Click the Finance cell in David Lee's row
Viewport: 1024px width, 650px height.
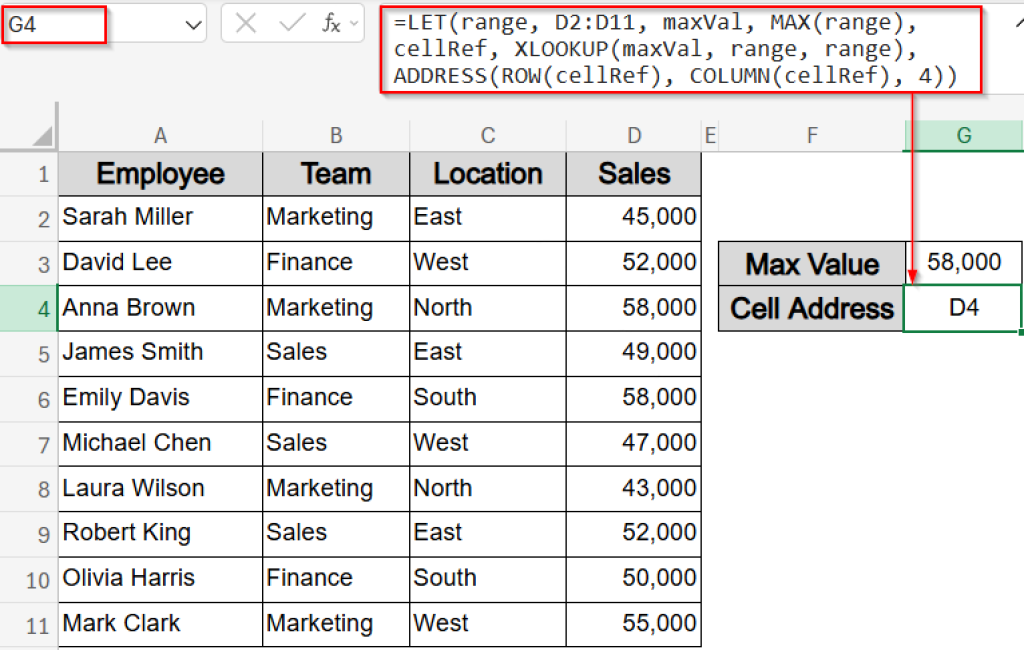(335, 263)
